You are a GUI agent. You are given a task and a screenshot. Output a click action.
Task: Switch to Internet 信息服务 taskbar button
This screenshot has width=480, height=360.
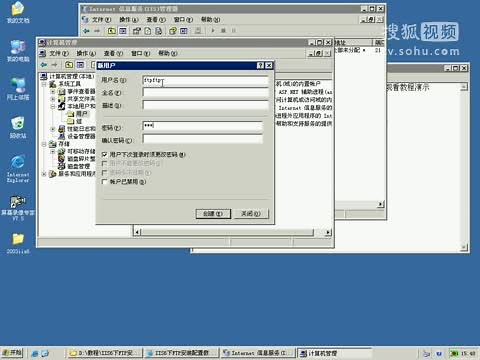[258, 353]
